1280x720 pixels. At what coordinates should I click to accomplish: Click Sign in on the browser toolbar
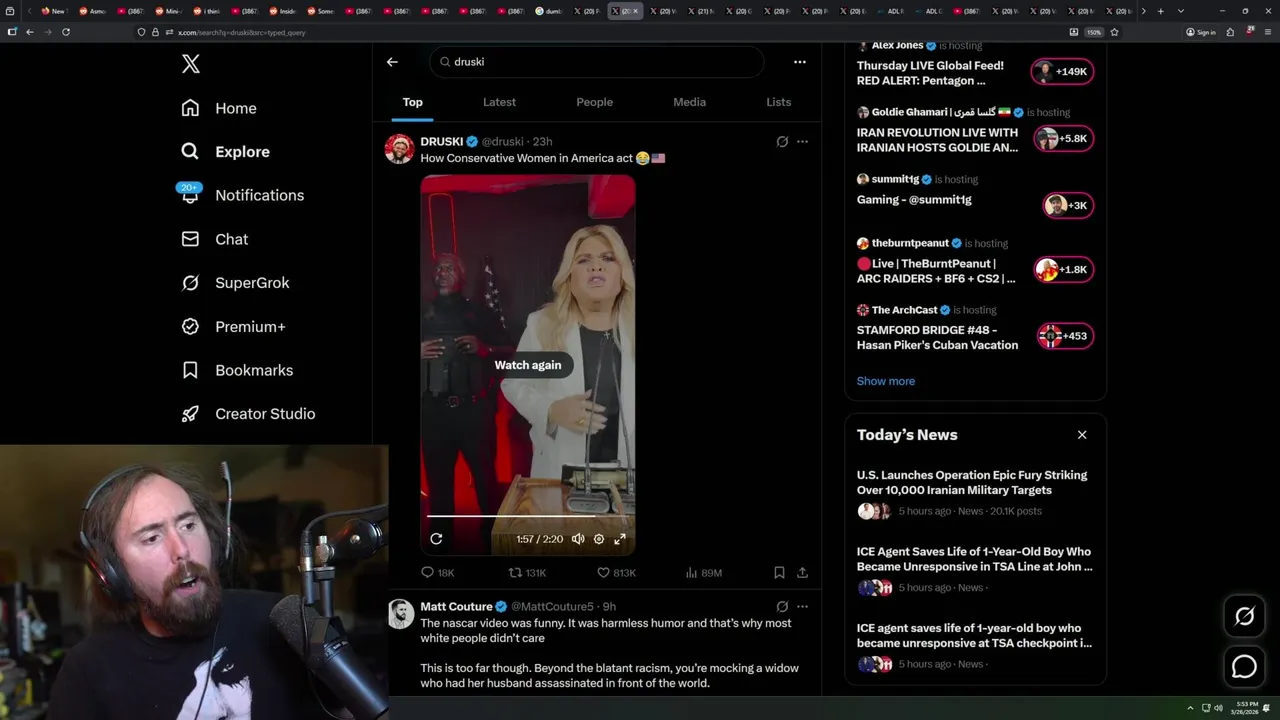[1201, 32]
